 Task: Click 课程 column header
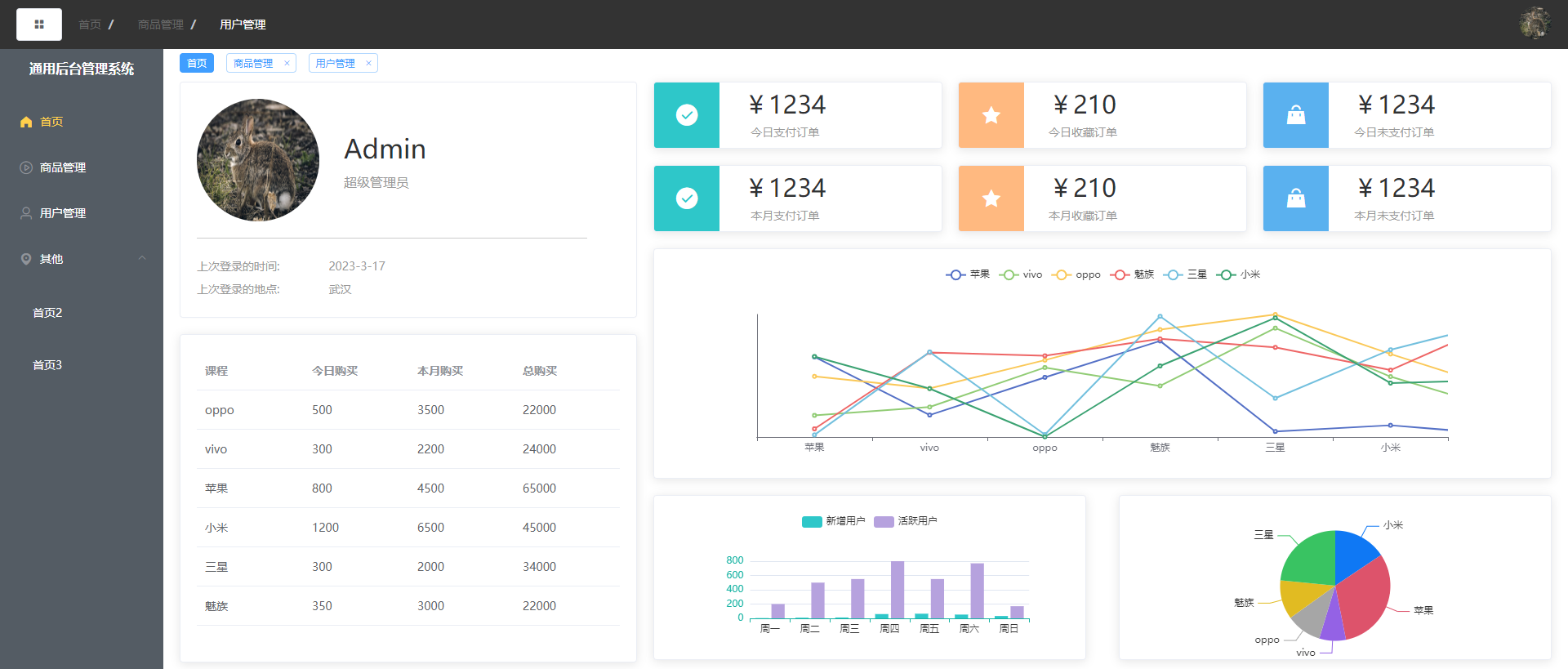216,371
